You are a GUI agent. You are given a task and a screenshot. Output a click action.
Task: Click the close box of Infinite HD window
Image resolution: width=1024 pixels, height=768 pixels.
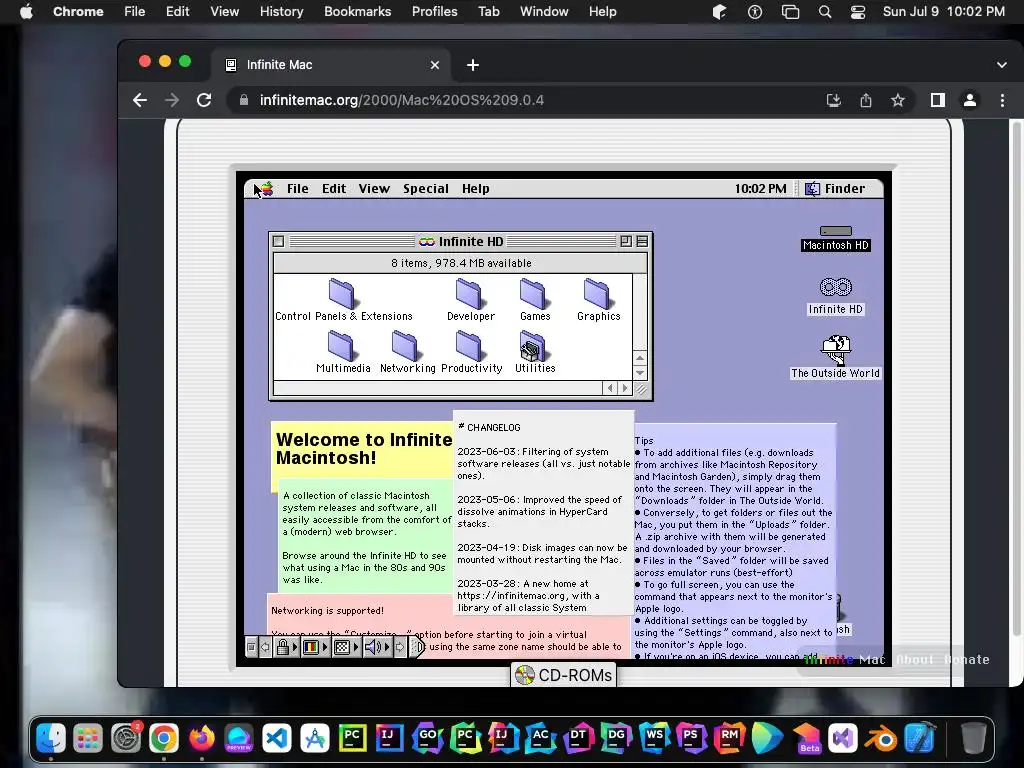click(279, 242)
